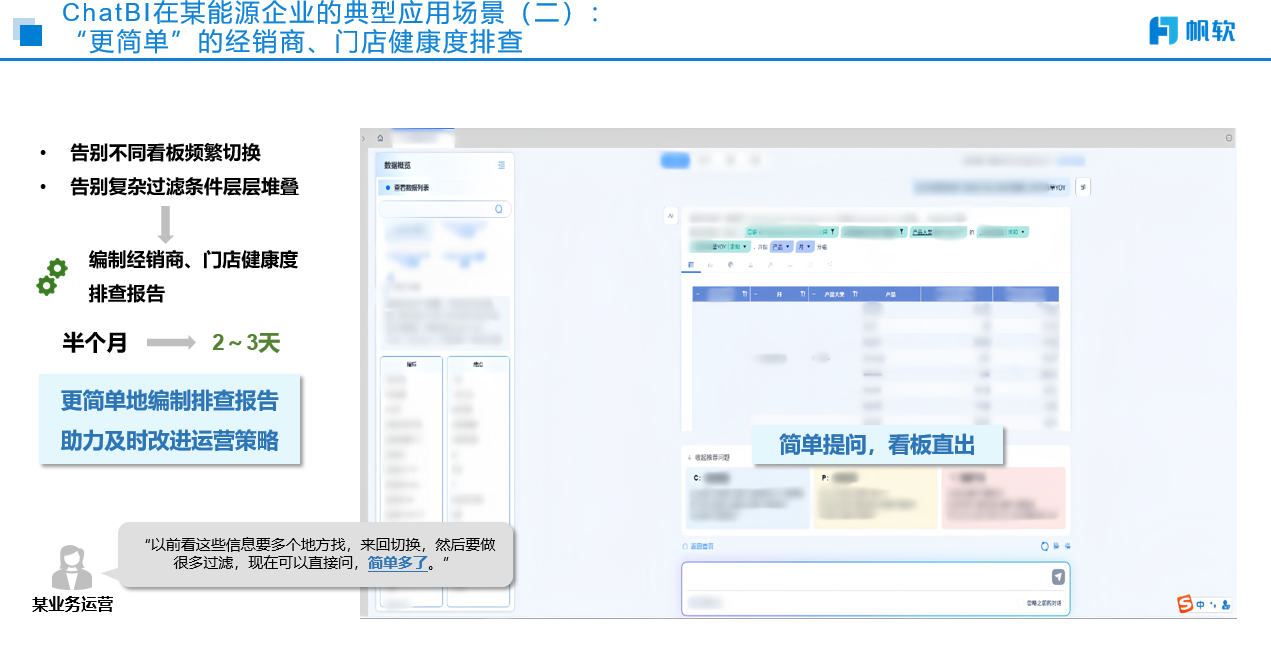Collapse the 月 column with its minus icon

[x=756, y=294]
